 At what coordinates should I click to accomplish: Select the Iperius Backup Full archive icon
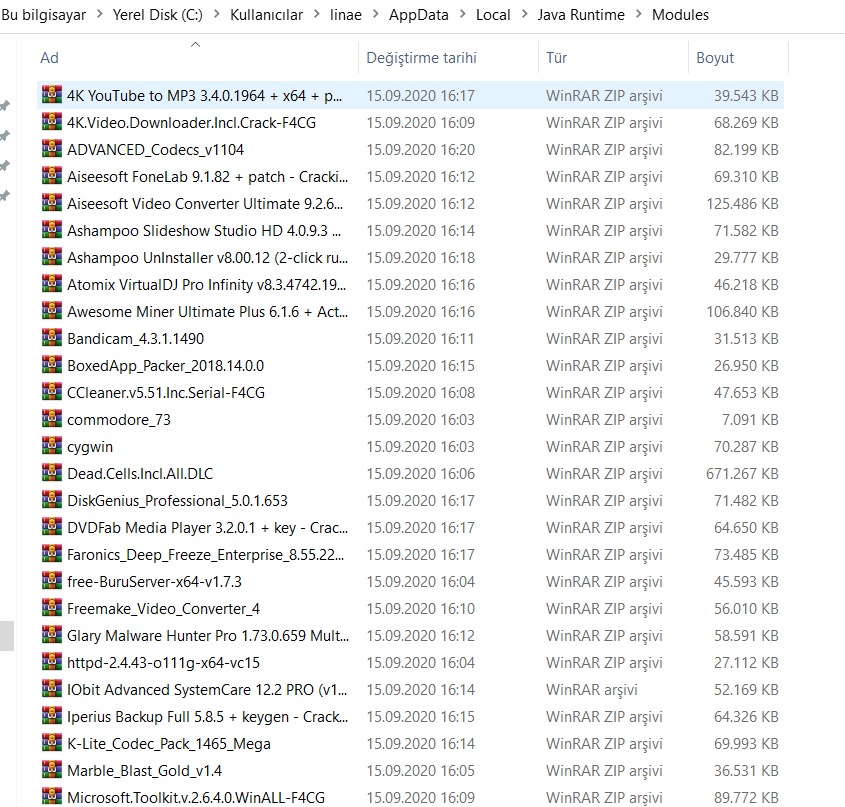point(52,716)
